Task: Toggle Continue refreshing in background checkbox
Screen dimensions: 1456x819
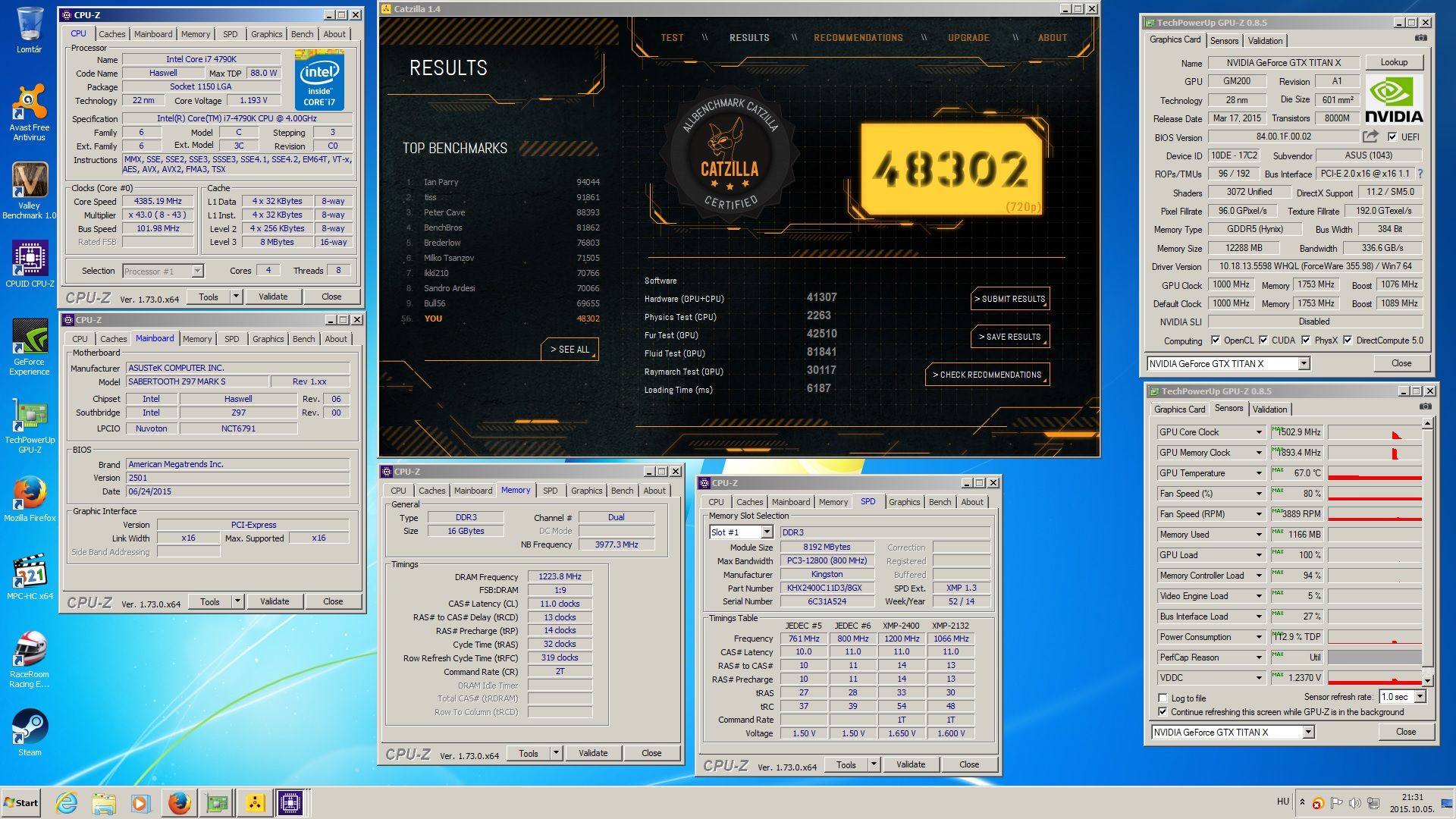Action: pos(1163,712)
